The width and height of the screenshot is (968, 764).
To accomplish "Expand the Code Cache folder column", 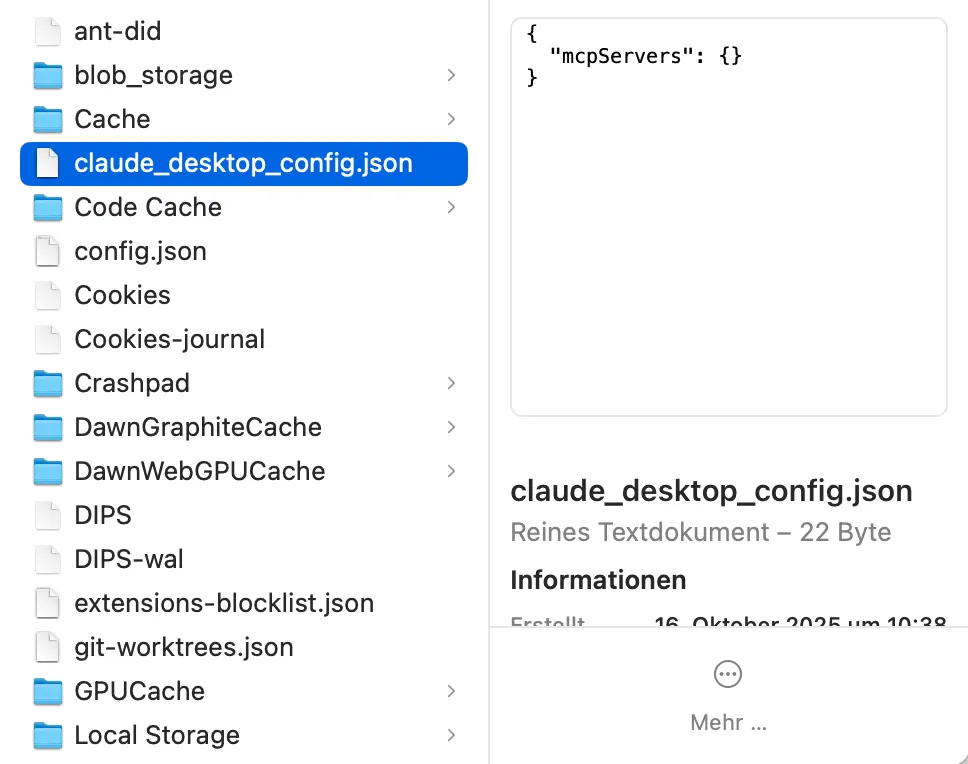I will [x=451, y=207].
